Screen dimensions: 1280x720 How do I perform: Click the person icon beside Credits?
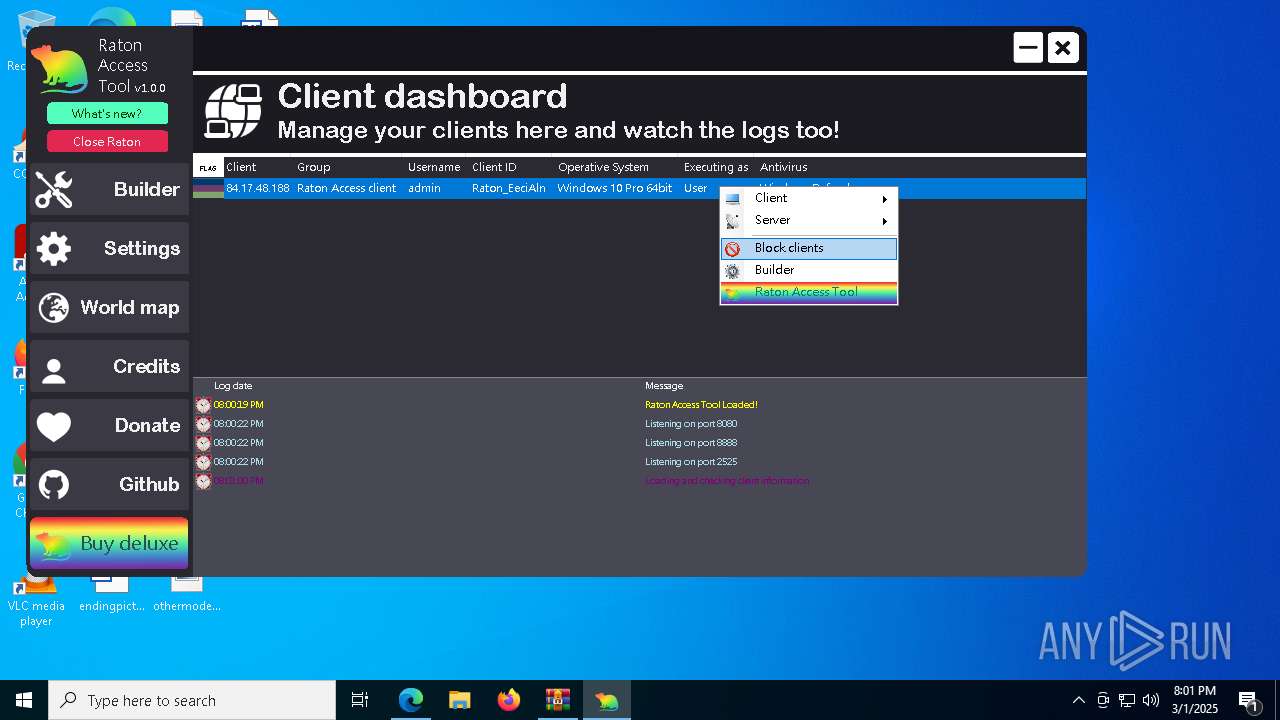click(x=54, y=372)
